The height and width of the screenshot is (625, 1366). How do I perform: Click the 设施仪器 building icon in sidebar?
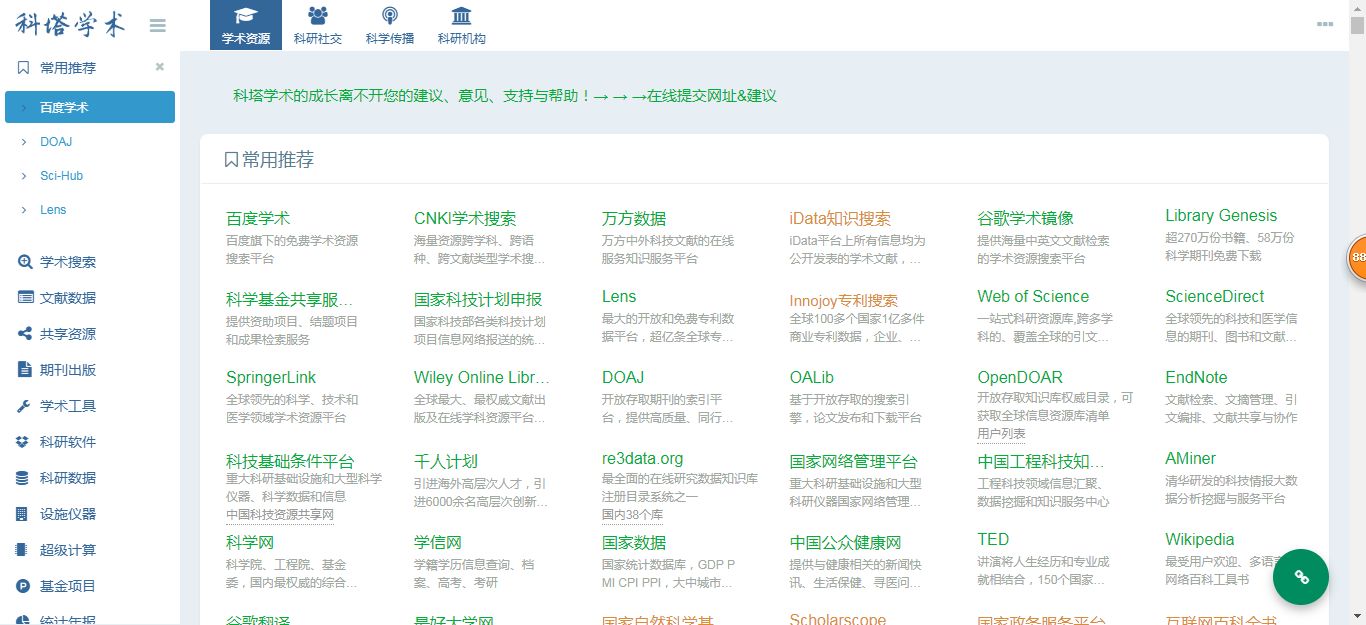tap(22, 514)
